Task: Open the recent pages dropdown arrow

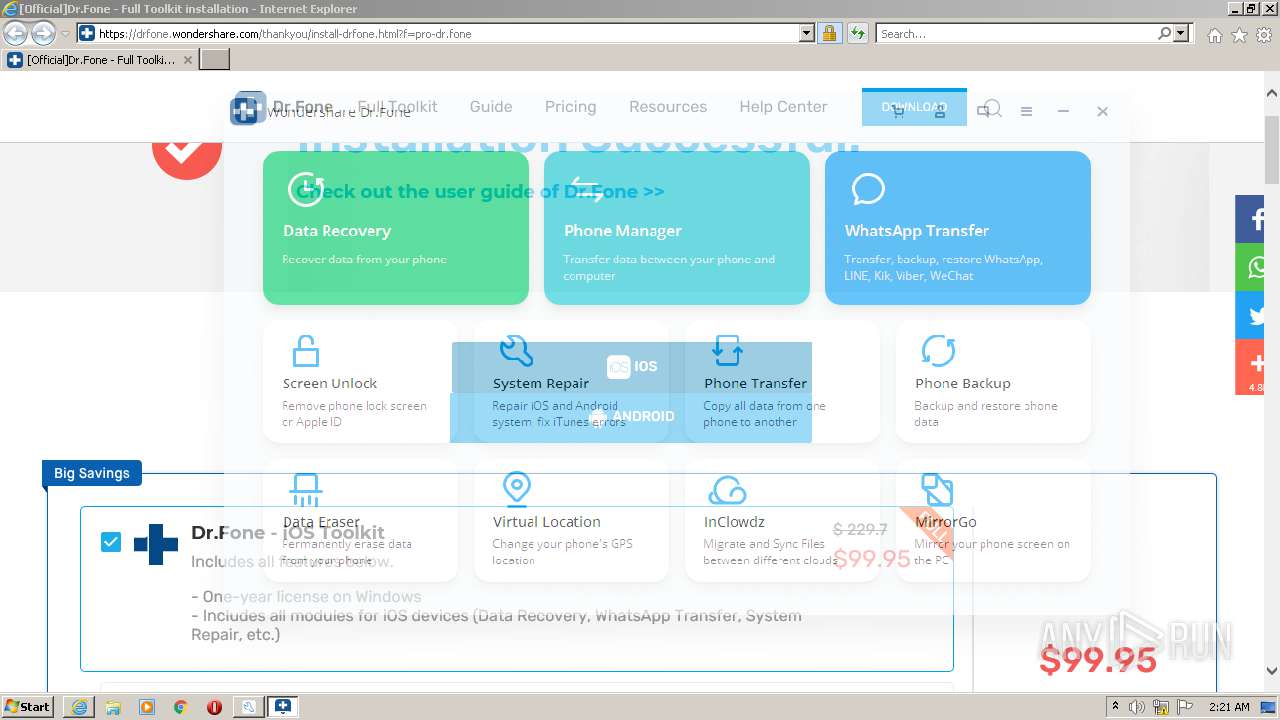Action: tap(65, 33)
